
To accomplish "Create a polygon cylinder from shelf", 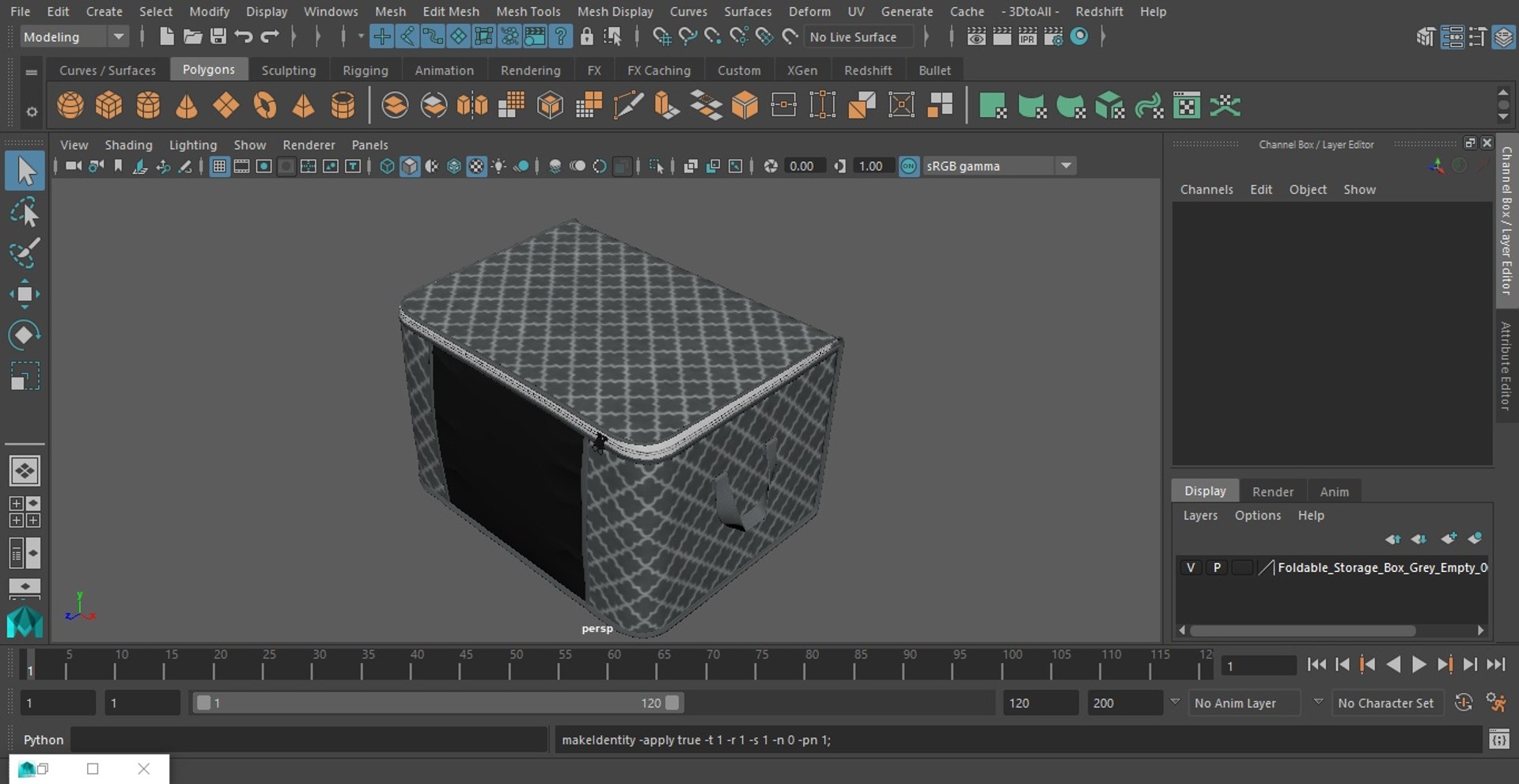I will click(x=148, y=105).
